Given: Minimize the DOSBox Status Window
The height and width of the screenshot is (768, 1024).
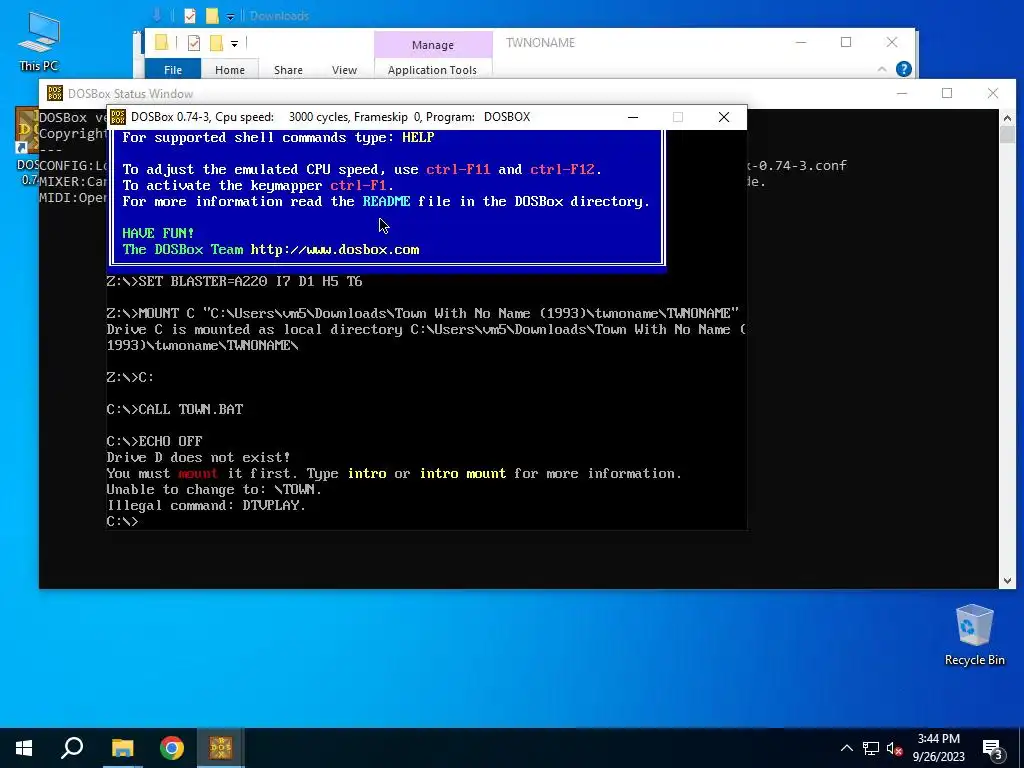Looking at the screenshot, I should [x=902, y=93].
